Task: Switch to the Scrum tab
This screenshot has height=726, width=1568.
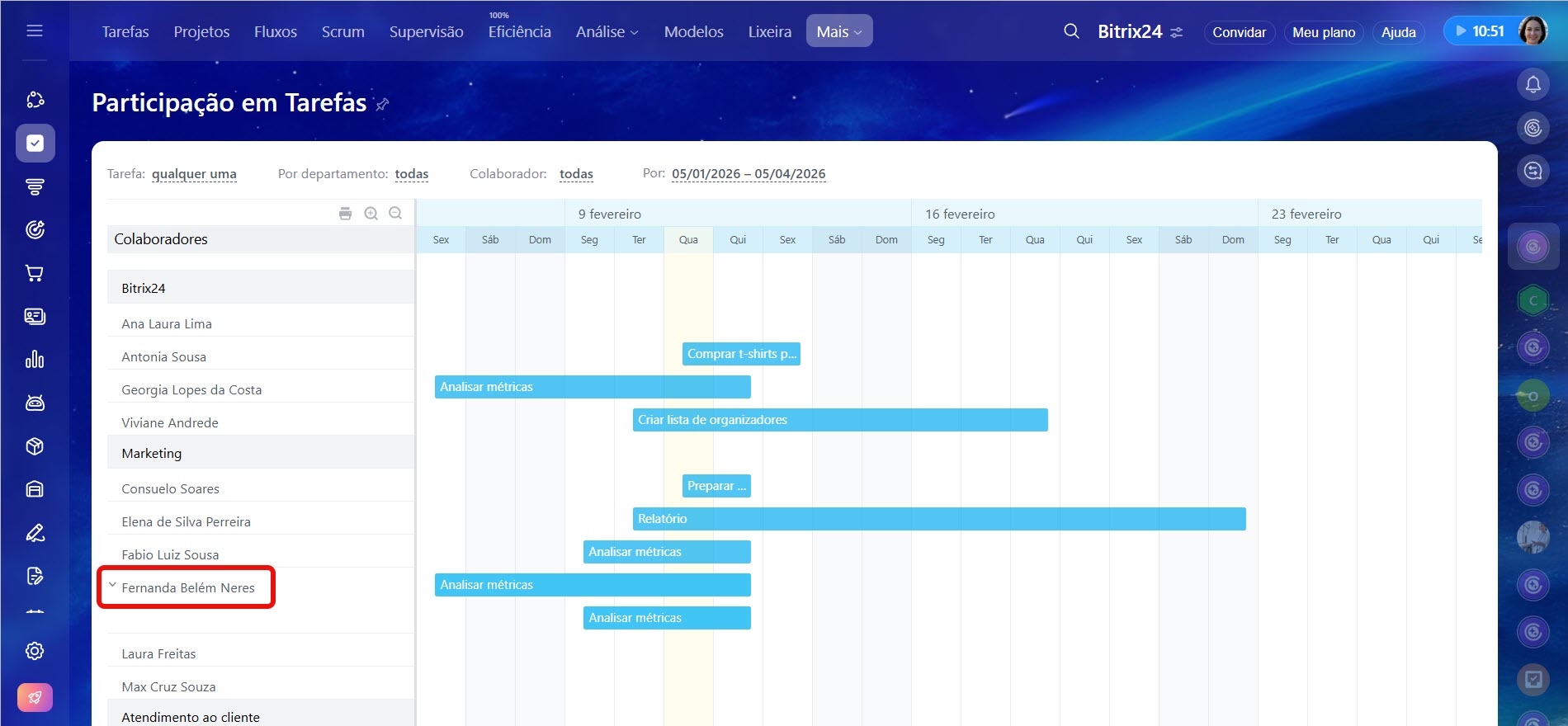Action: pos(342,31)
